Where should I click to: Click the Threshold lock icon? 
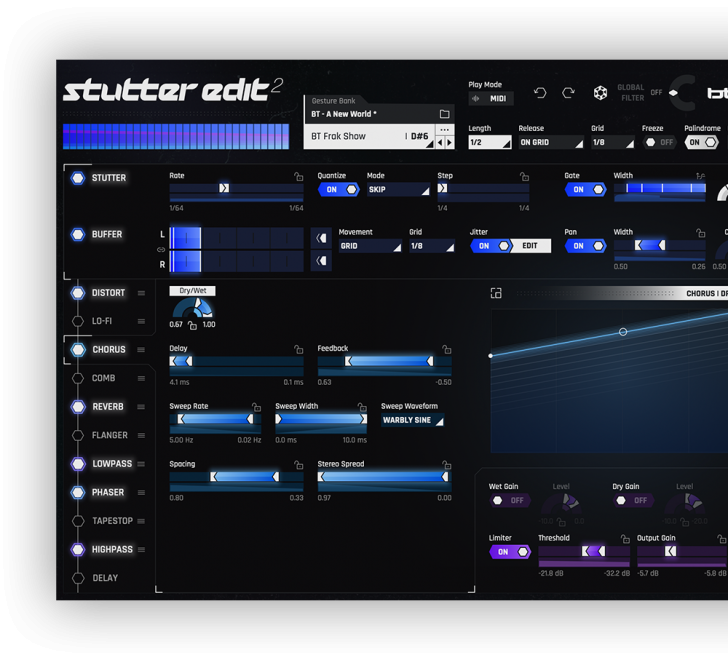tap(625, 539)
